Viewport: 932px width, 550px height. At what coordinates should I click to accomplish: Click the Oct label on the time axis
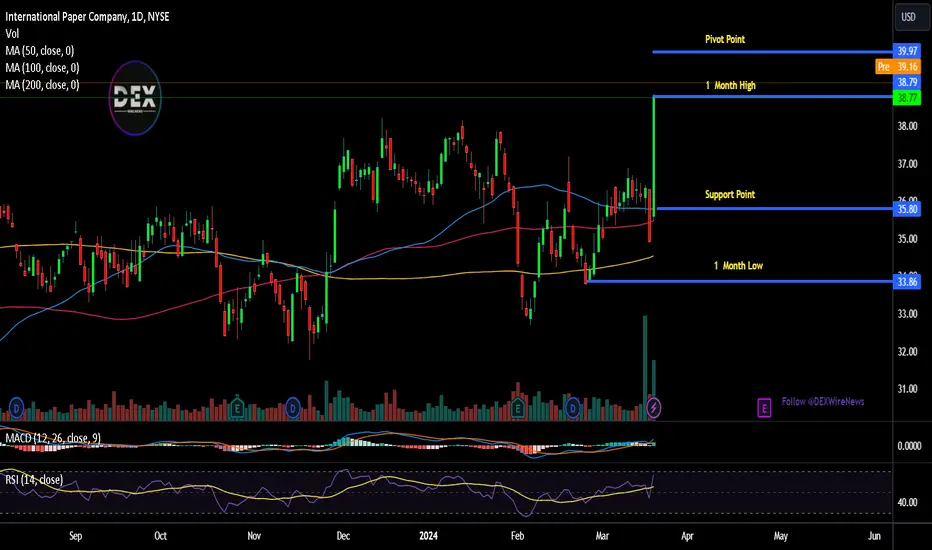(160, 536)
